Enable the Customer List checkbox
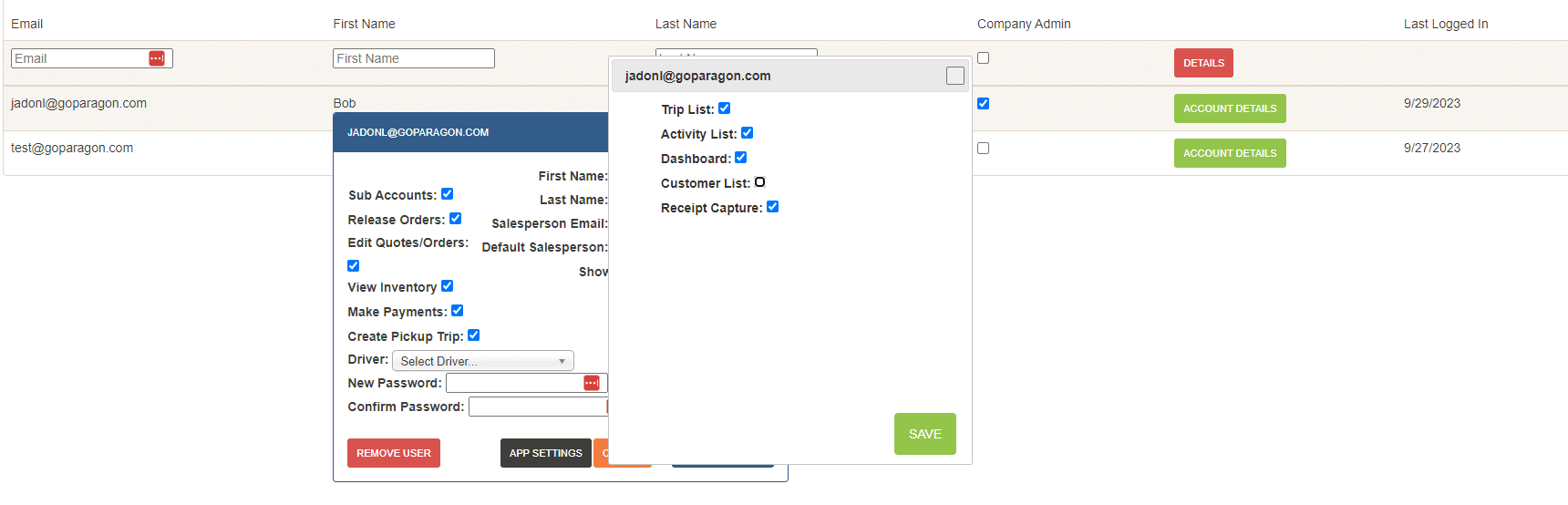 759,182
